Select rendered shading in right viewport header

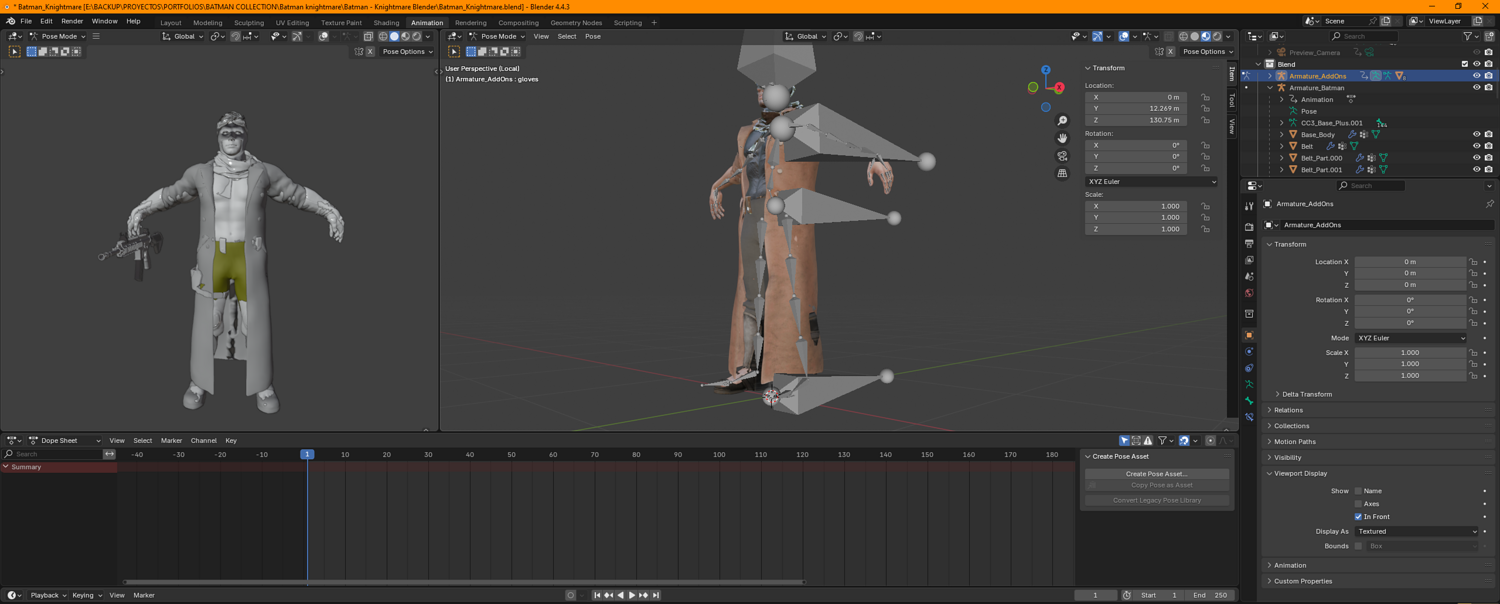[x=1217, y=36]
